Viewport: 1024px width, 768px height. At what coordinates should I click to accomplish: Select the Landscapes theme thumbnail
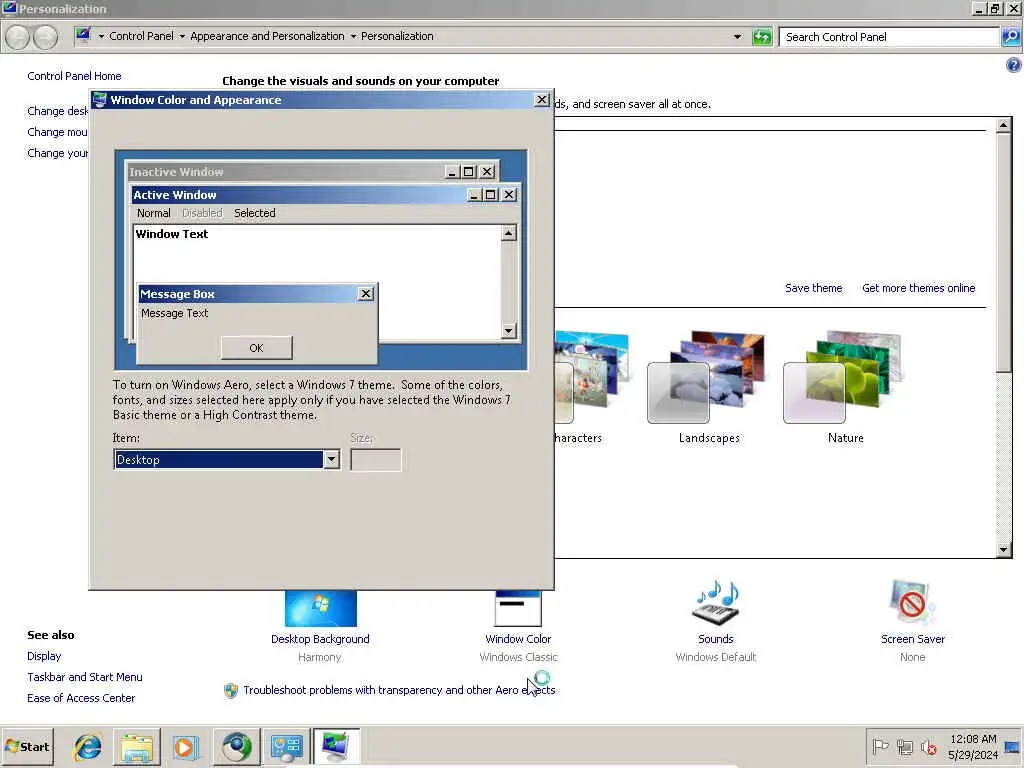tap(707, 377)
